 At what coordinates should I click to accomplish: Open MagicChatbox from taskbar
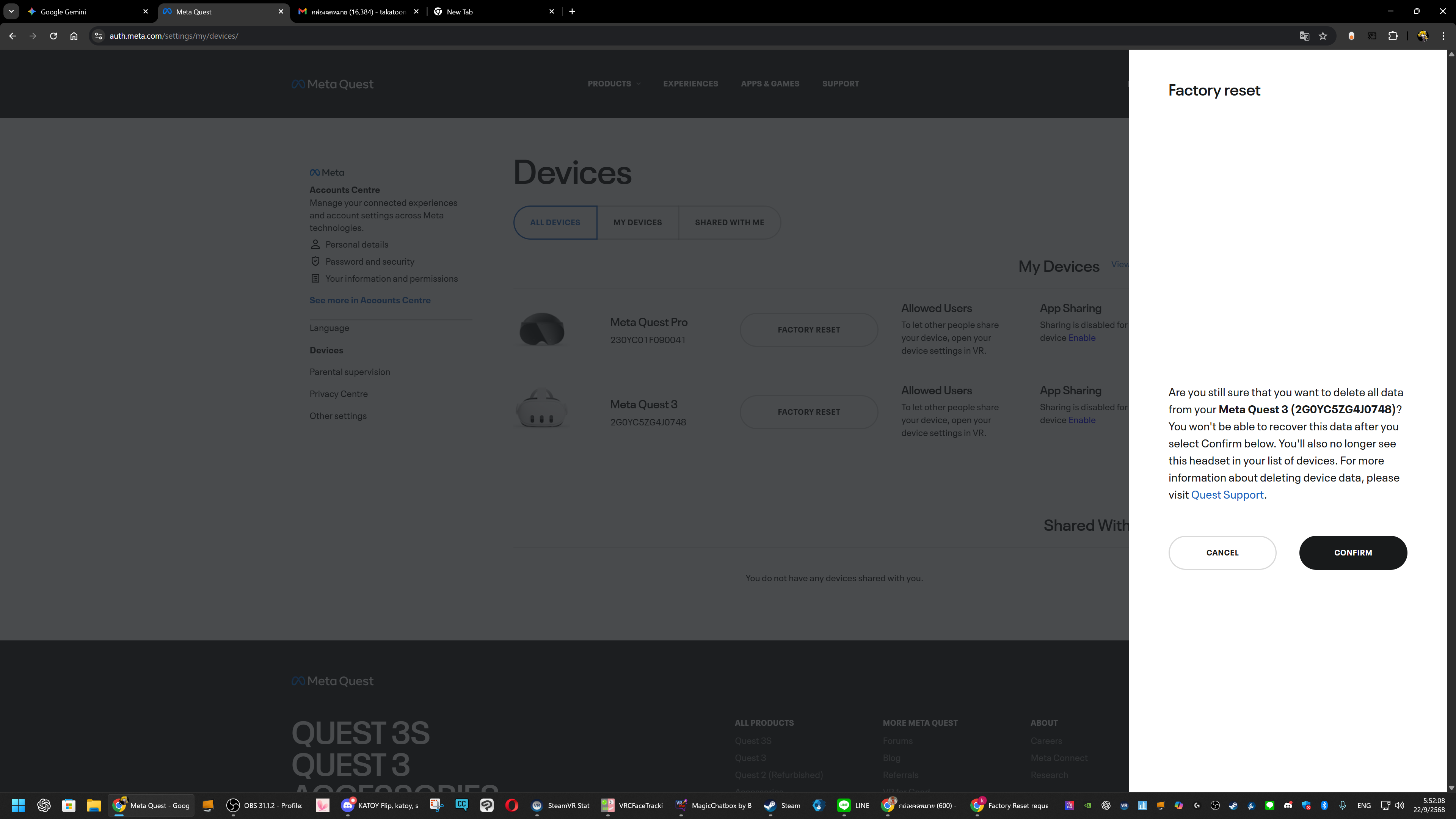point(713,805)
